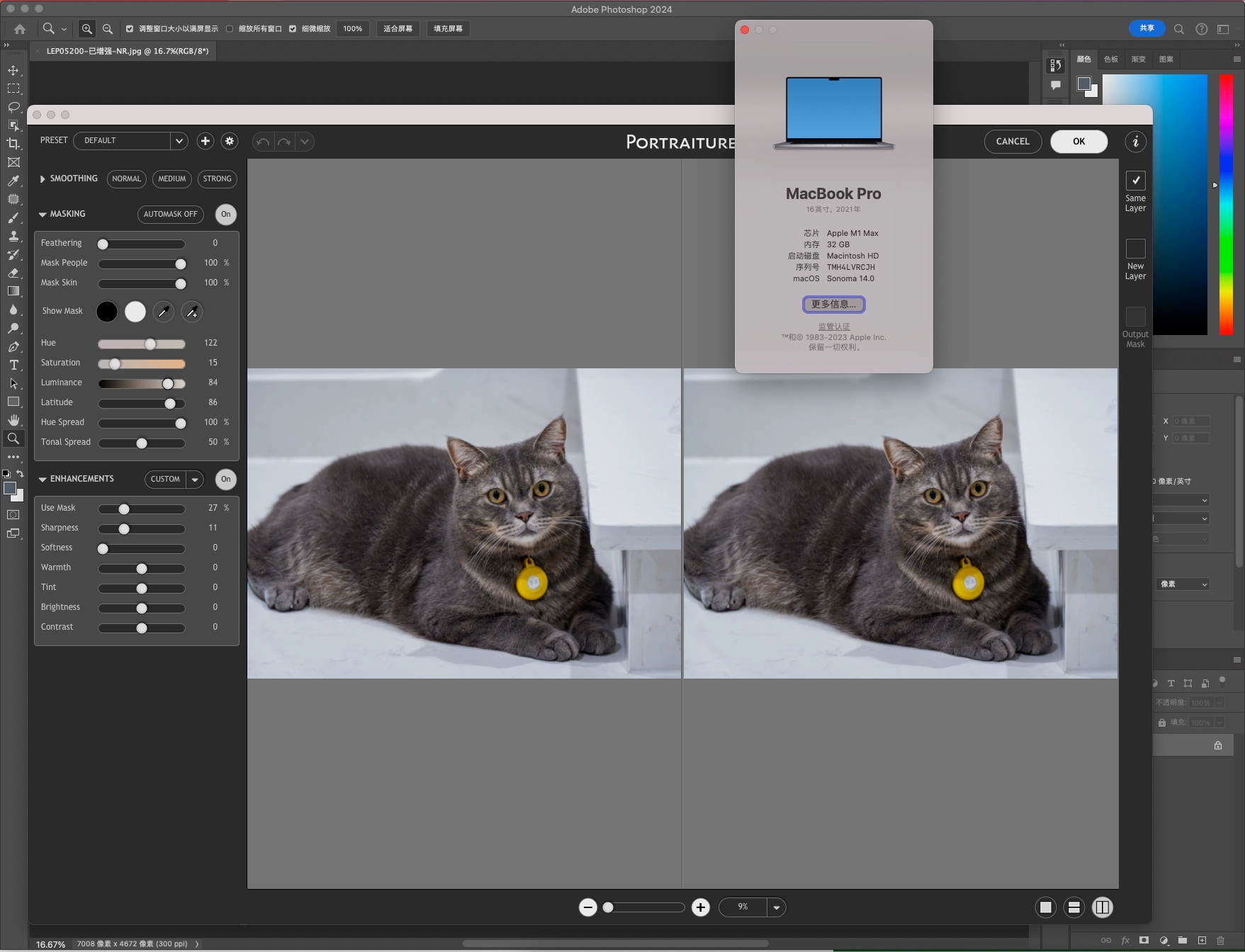The height and width of the screenshot is (952, 1245).
Task: Select the Type tool
Action: point(13,365)
